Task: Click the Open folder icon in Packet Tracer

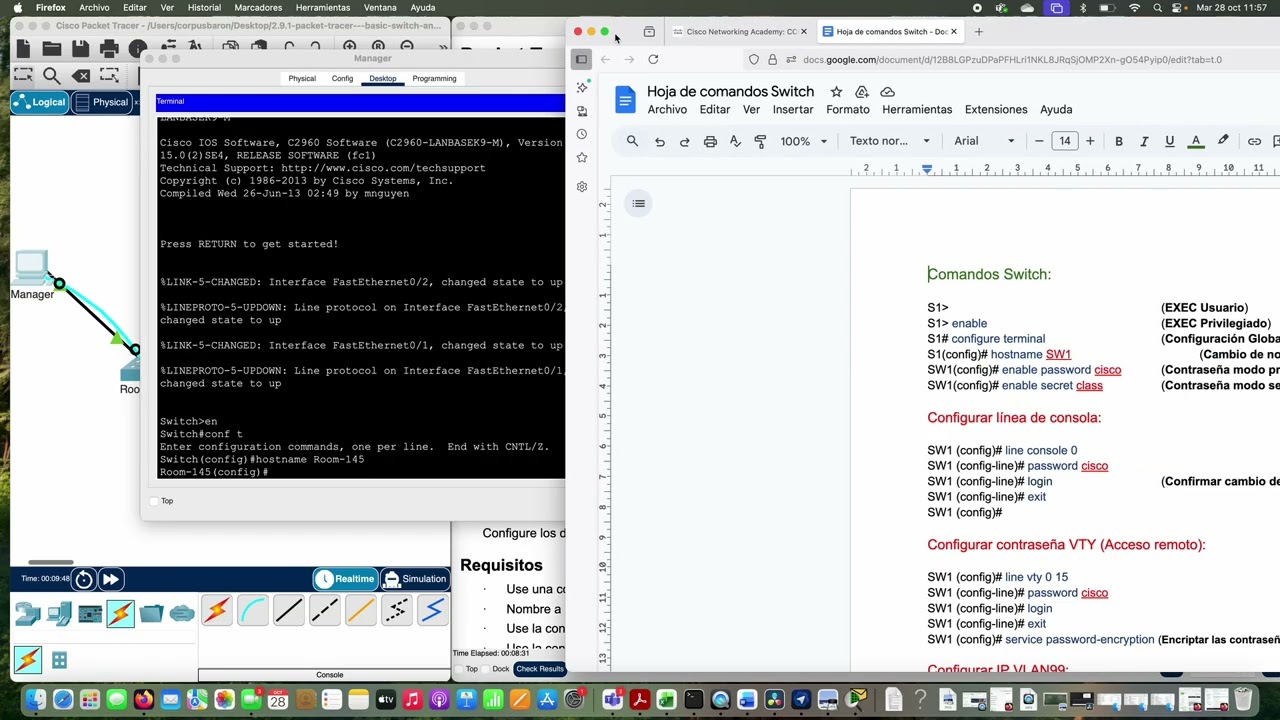Action: click(x=52, y=48)
